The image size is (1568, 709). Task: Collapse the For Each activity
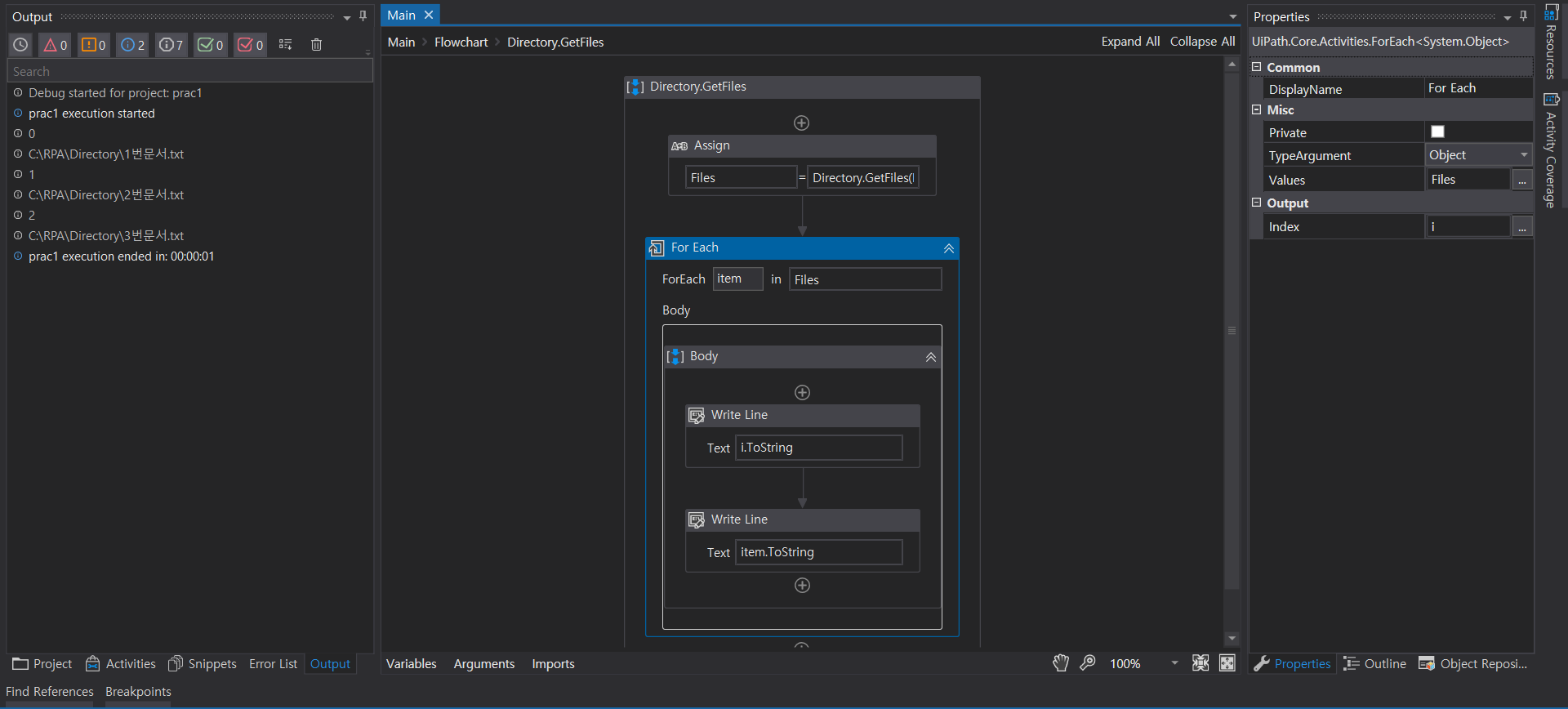(948, 248)
